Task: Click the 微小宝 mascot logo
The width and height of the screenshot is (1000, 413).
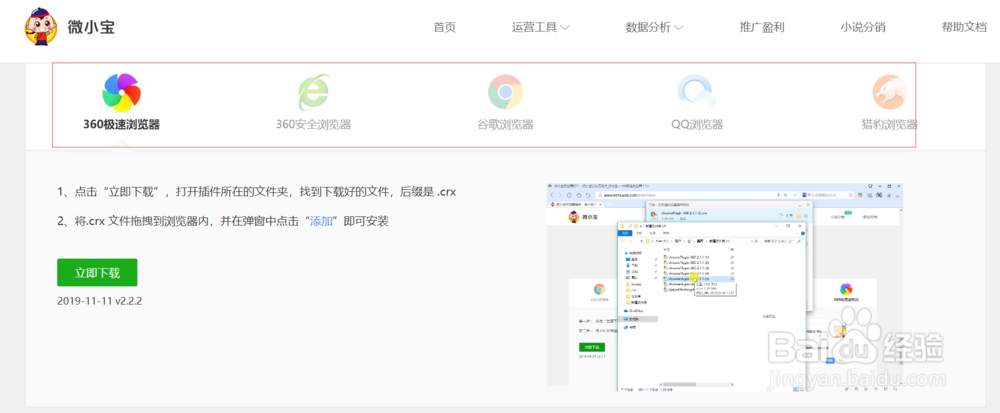Action: pos(41,27)
